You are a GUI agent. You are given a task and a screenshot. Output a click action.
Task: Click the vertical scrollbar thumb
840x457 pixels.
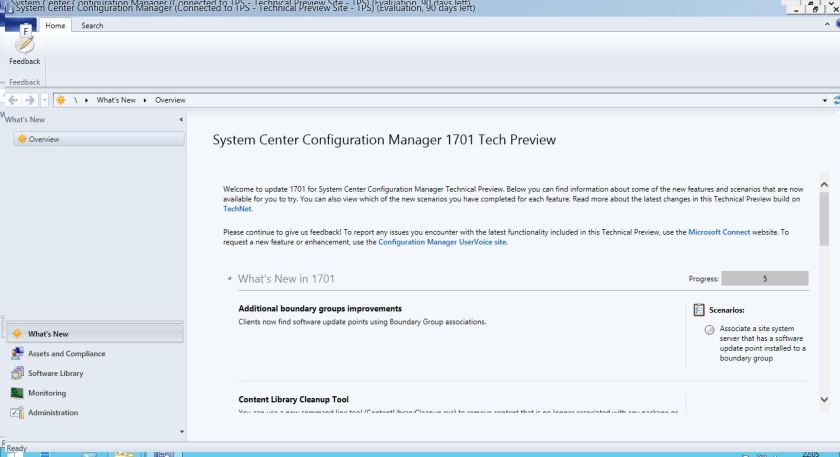click(824, 219)
